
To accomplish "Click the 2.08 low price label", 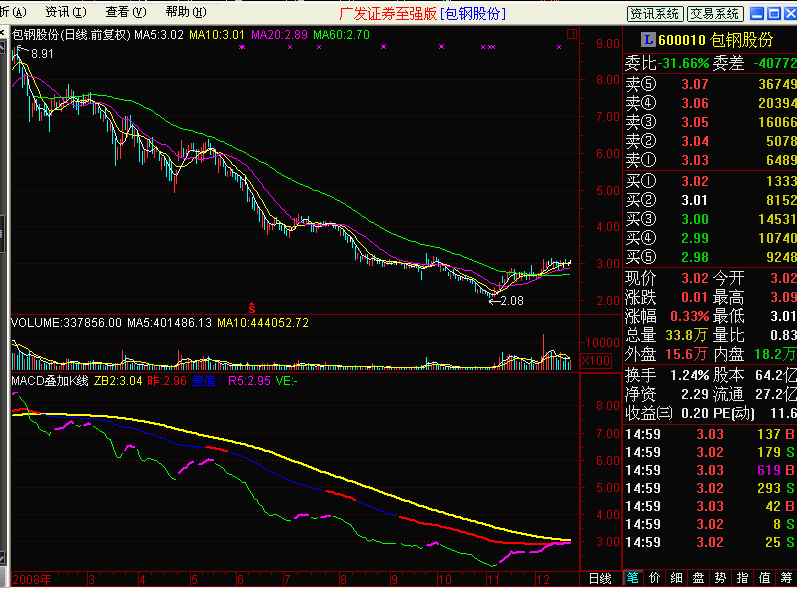I will click(512, 301).
